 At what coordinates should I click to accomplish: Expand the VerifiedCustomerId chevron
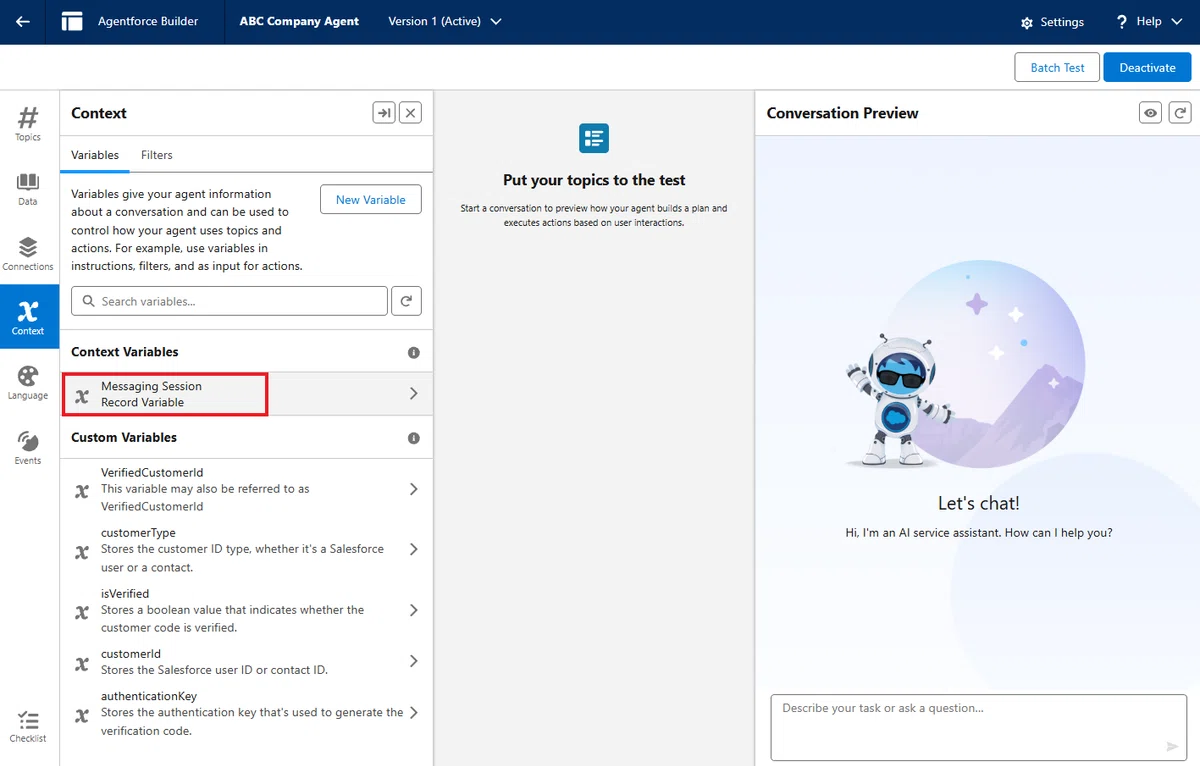(413, 489)
